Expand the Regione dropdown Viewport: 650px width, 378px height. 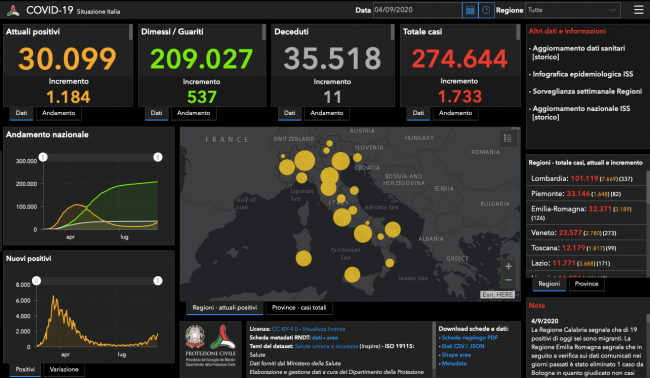(573, 10)
